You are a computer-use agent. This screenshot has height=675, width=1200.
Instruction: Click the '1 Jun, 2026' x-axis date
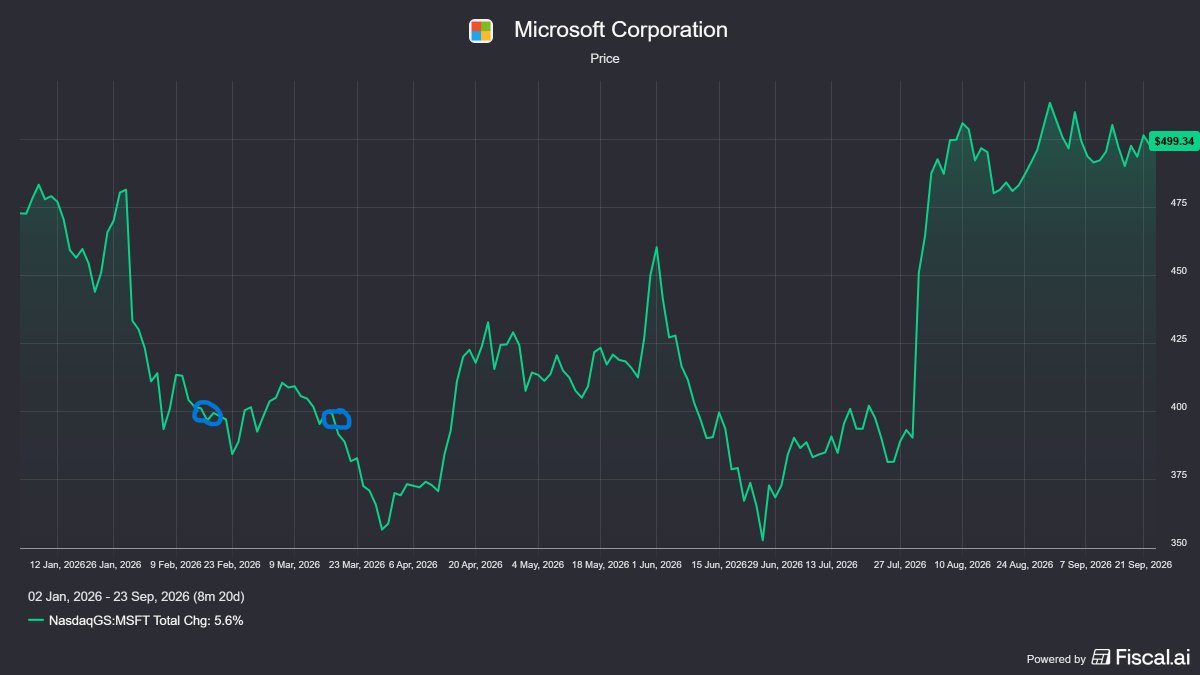(657, 564)
